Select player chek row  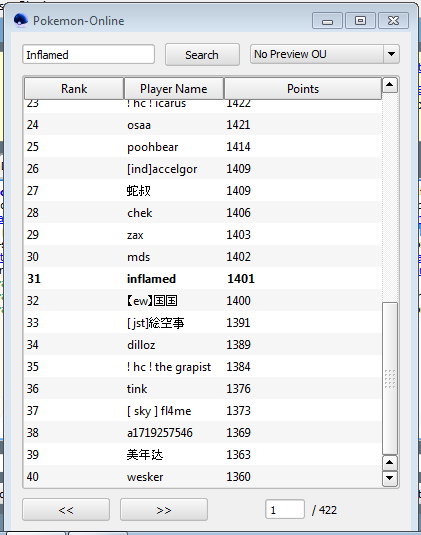pyautogui.click(x=203, y=213)
